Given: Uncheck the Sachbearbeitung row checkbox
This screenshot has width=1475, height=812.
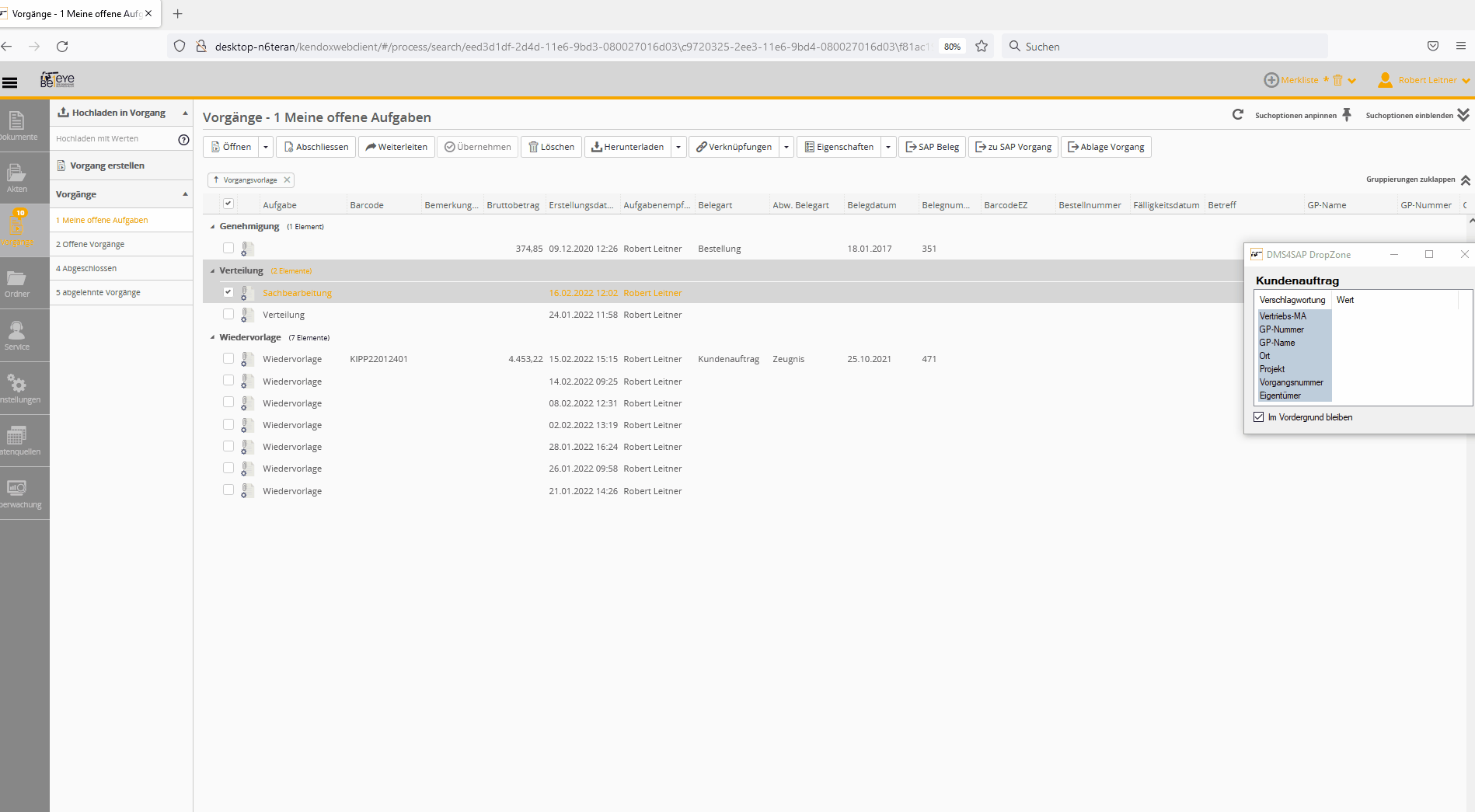Looking at the screenshot, I should click(228, 292).
